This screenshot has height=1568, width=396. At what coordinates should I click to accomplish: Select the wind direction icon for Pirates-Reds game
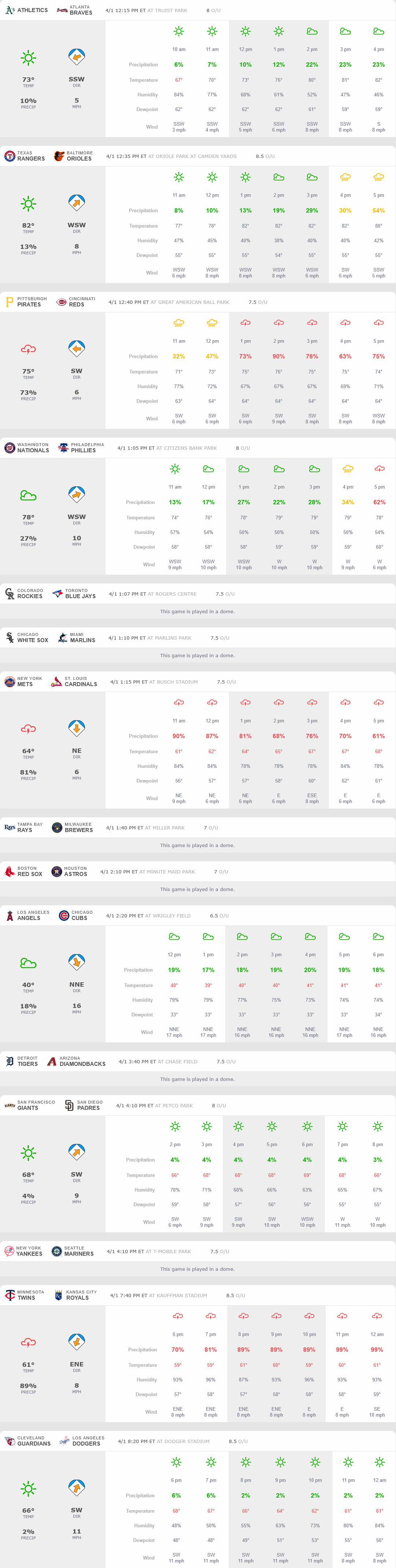[x=77, y=349]
